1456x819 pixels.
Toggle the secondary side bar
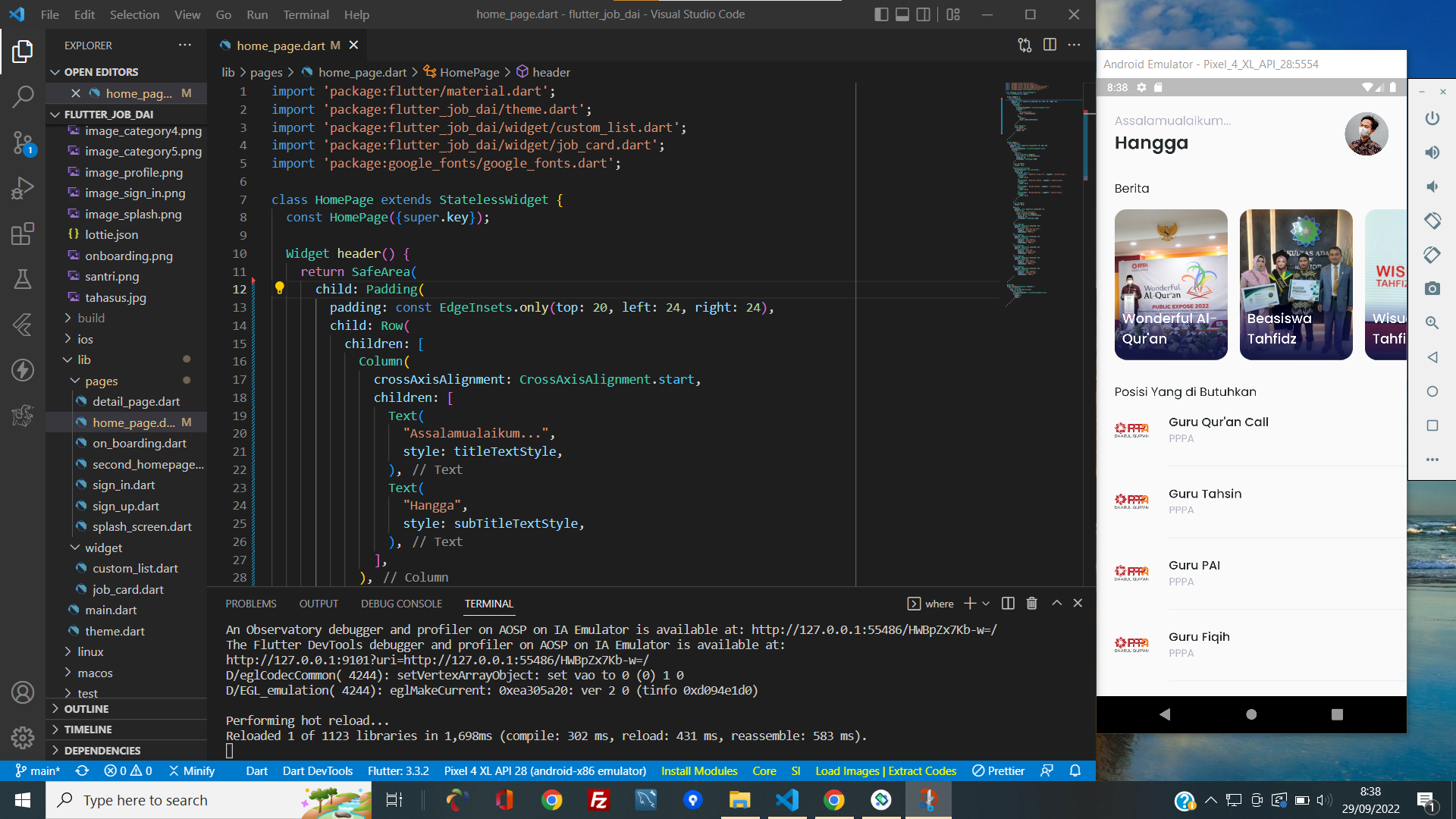point(924,14)
